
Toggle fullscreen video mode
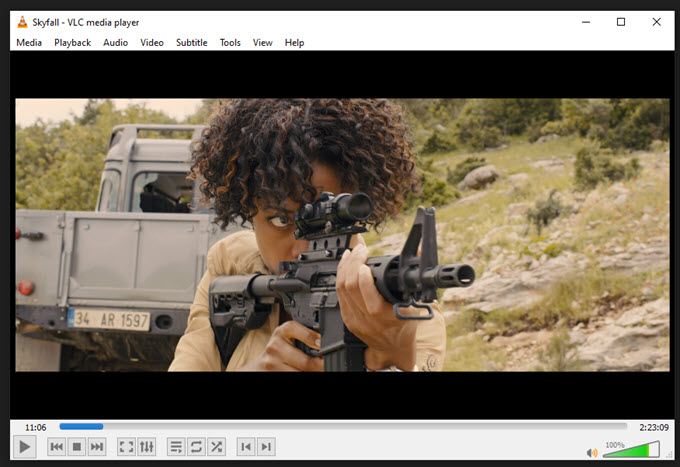[x=126, y=447]
